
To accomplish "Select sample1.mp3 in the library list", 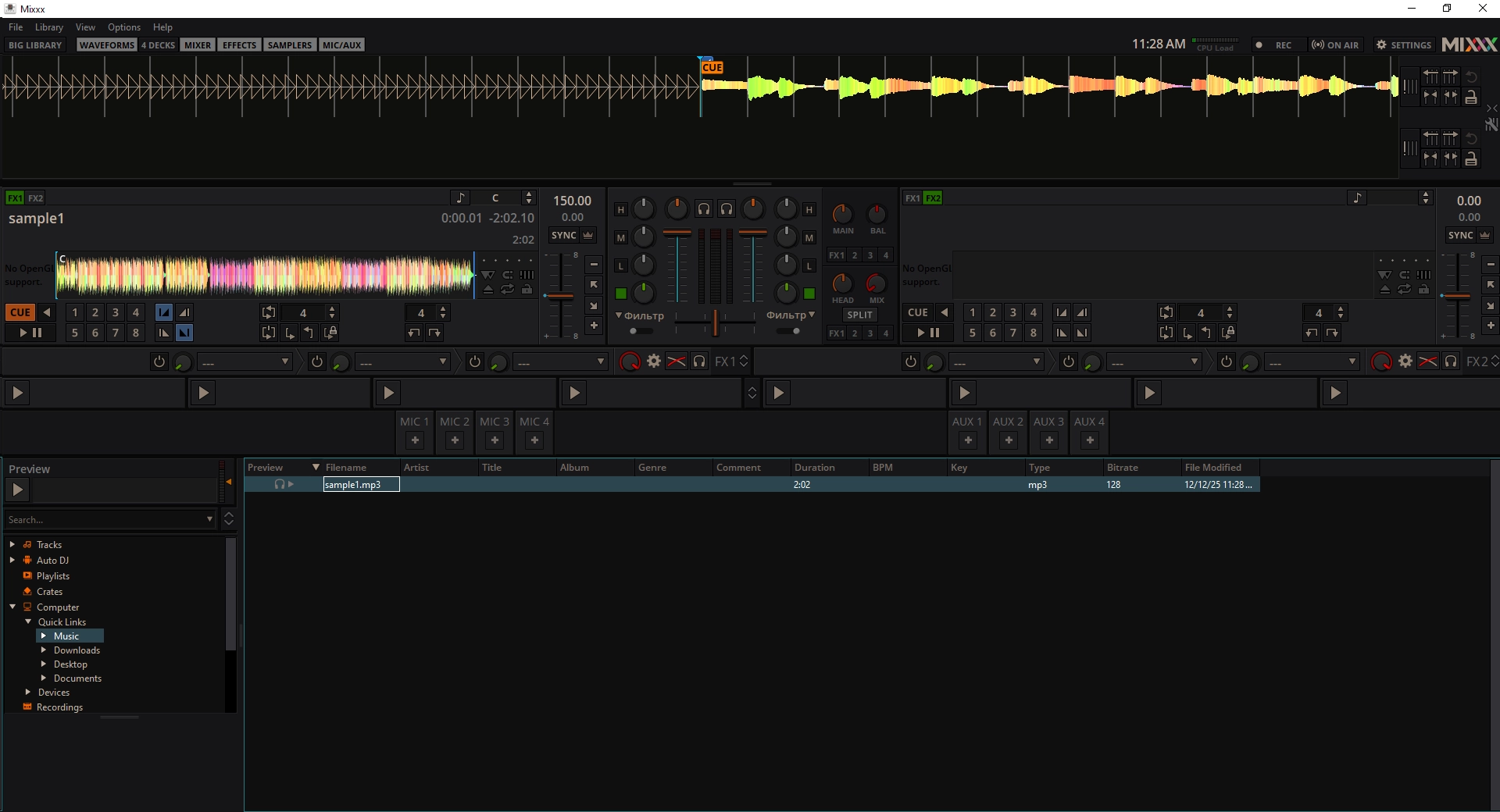I will [359, 484].
